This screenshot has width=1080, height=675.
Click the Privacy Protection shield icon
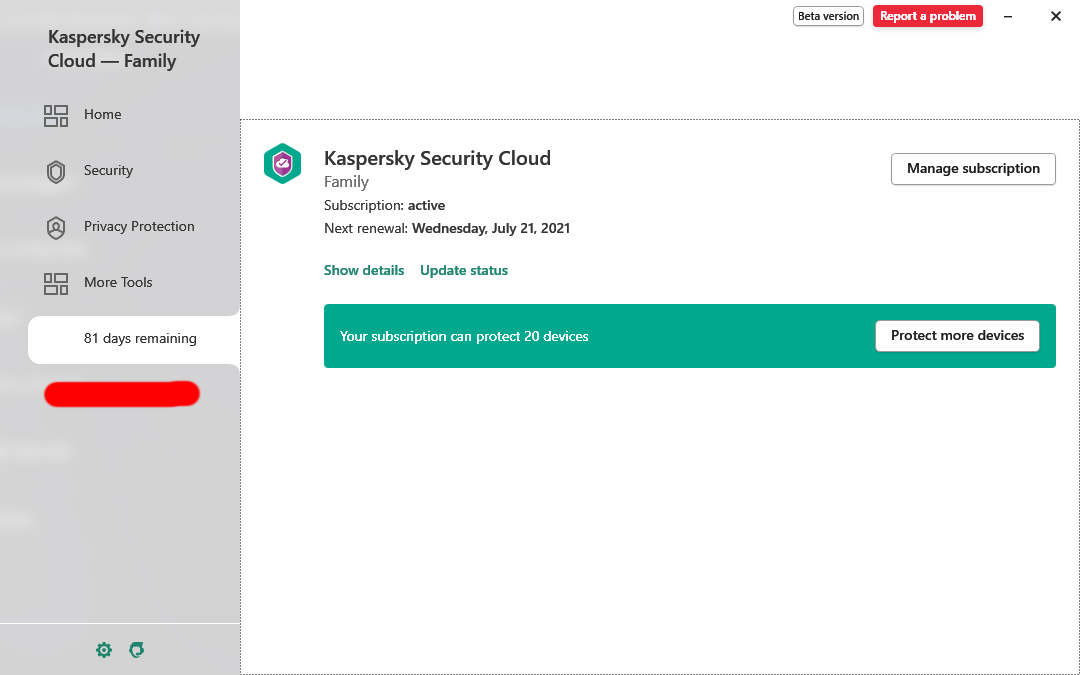[56, 228]
